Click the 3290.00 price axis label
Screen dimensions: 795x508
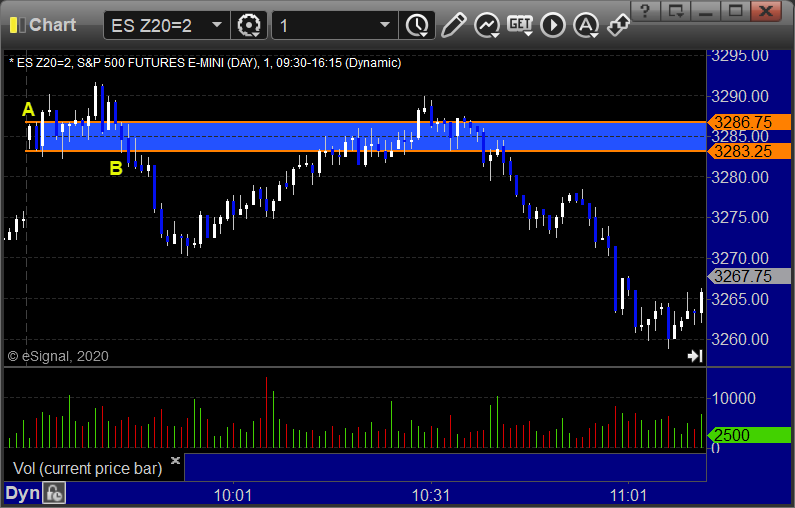click(x=740, y=96)
